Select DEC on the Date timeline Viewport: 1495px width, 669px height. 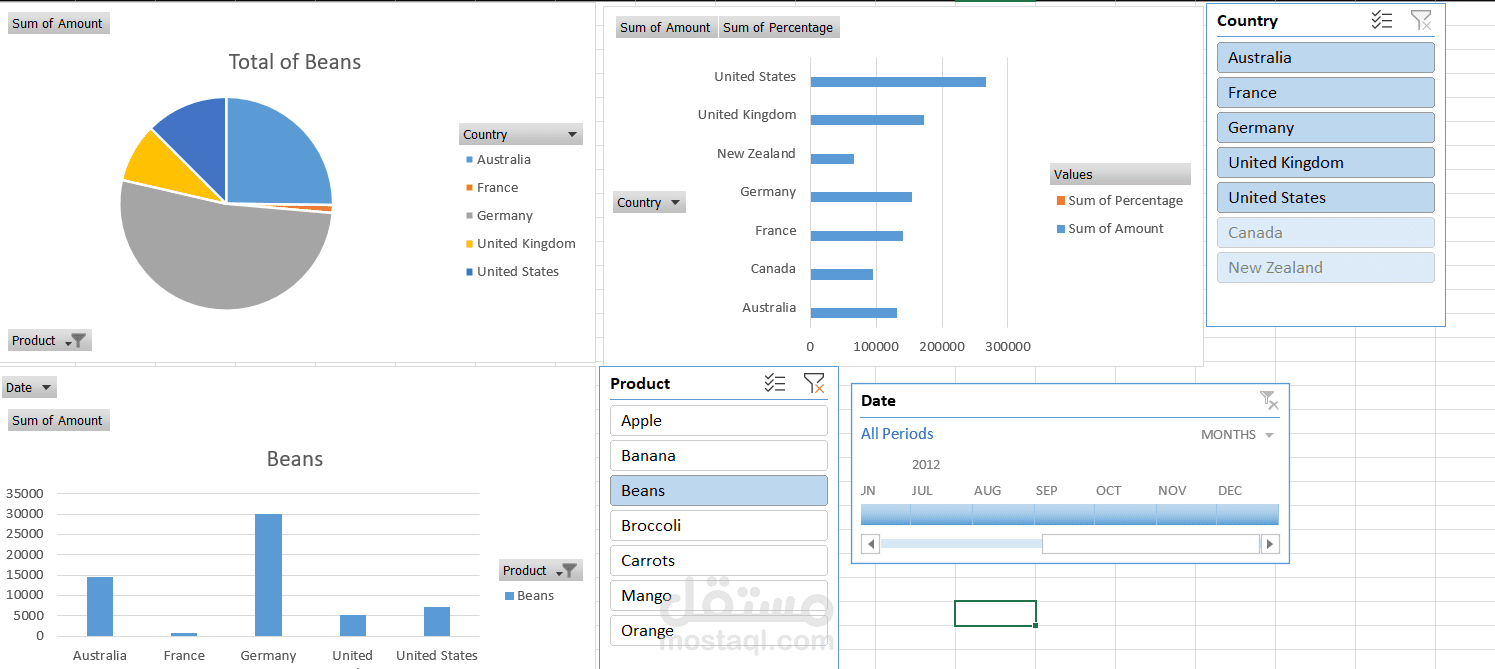point(1248,514)
